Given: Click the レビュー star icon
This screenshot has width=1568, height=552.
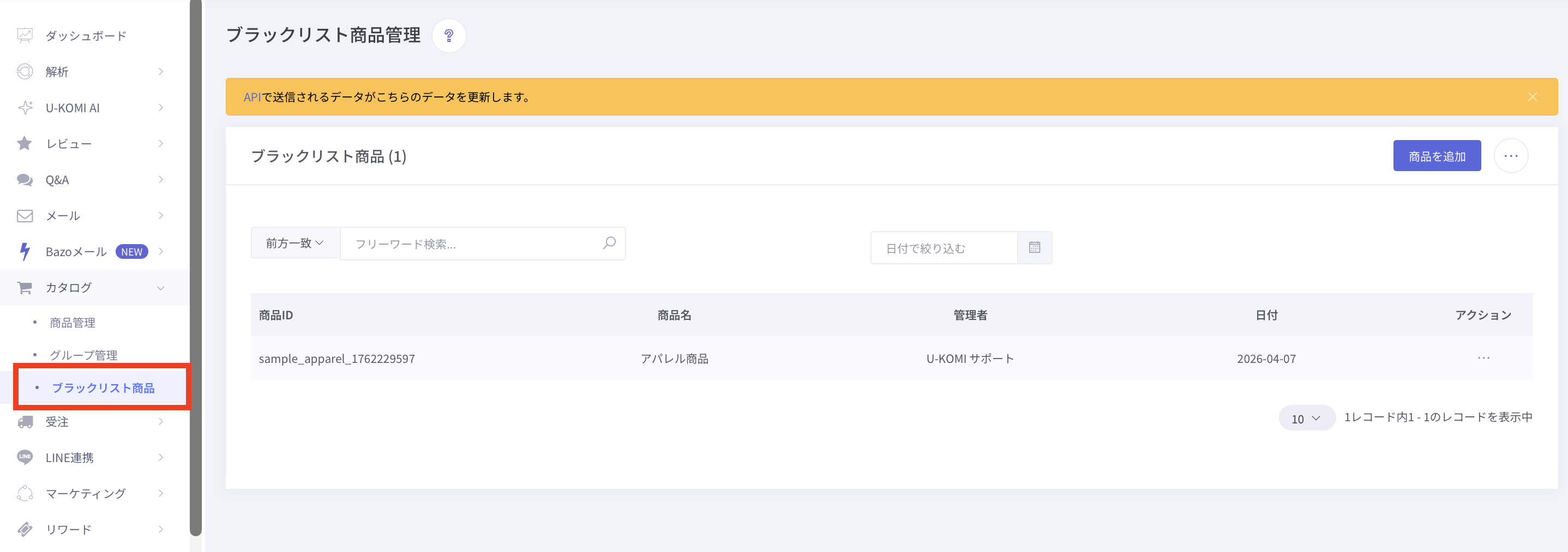Looking at the screenshot, I should coord(25,143).
